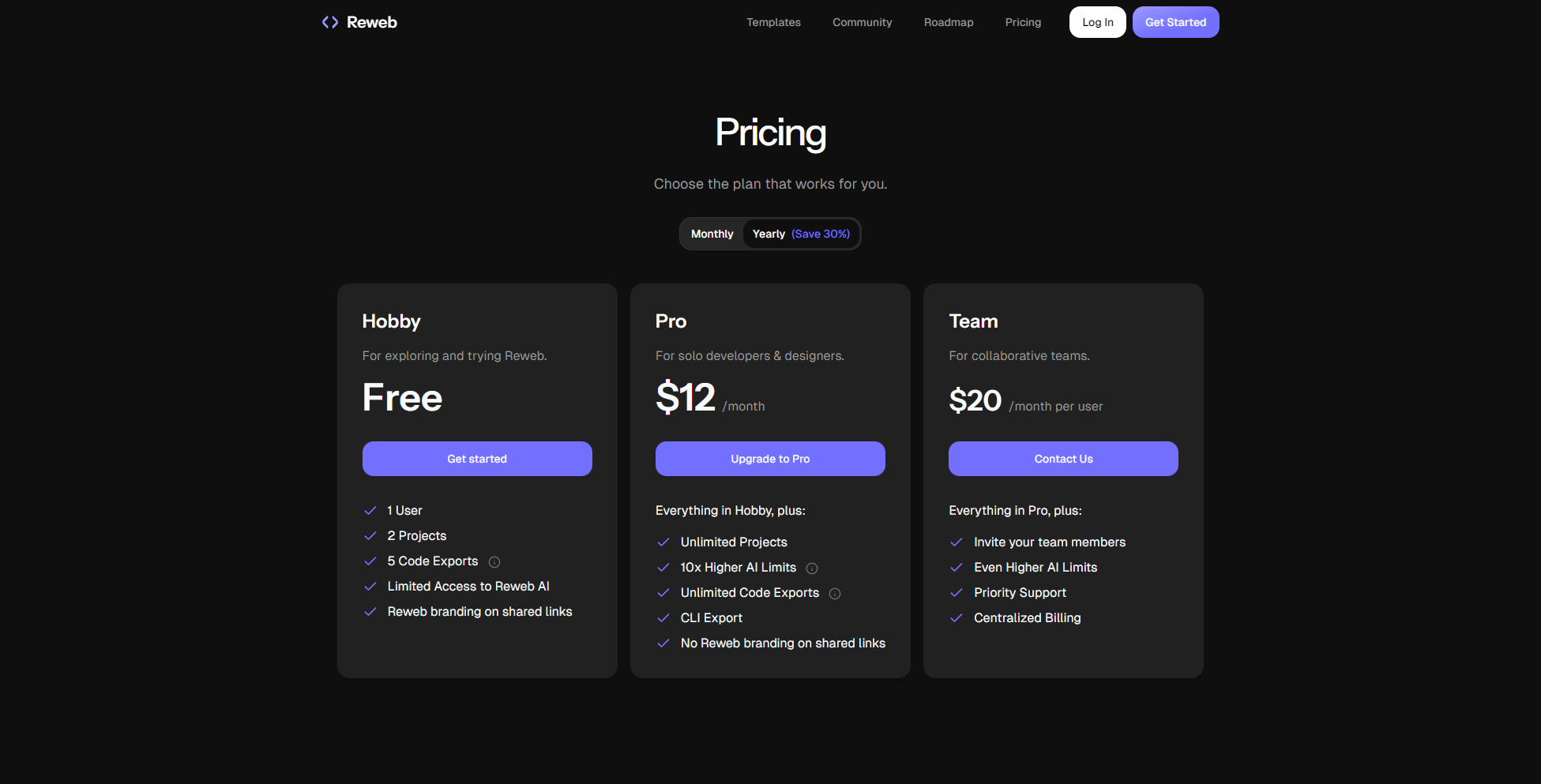Click info icon beside Unlimited Code Exports
The width and height of the screenshot is (1541, 784).
[x=835, y=594]
